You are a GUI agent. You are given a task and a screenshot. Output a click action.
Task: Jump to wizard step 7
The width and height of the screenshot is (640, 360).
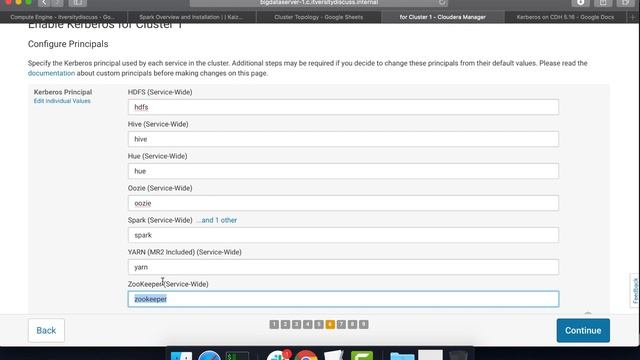341,324
